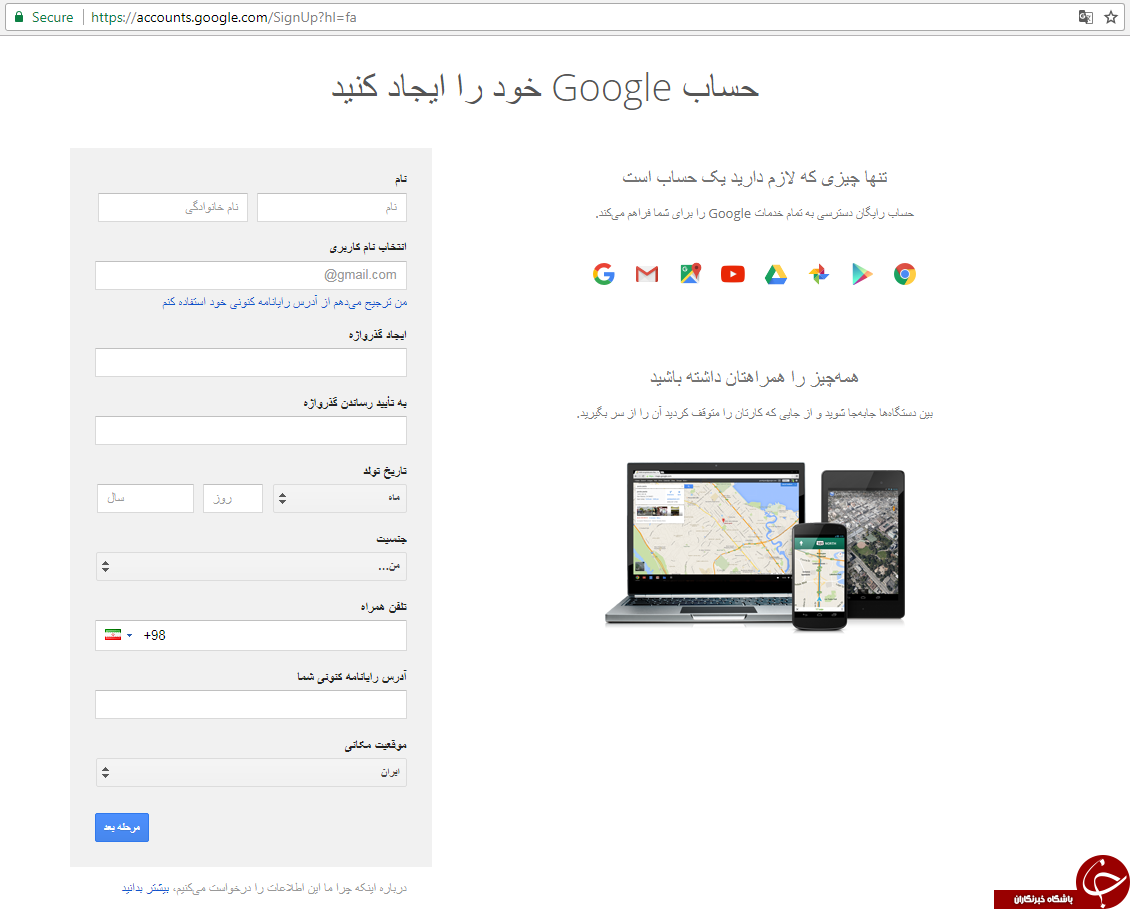Screen dimensions: 1130x909
Task: Click the laptop and phones devices image
Action: (755, 546)
